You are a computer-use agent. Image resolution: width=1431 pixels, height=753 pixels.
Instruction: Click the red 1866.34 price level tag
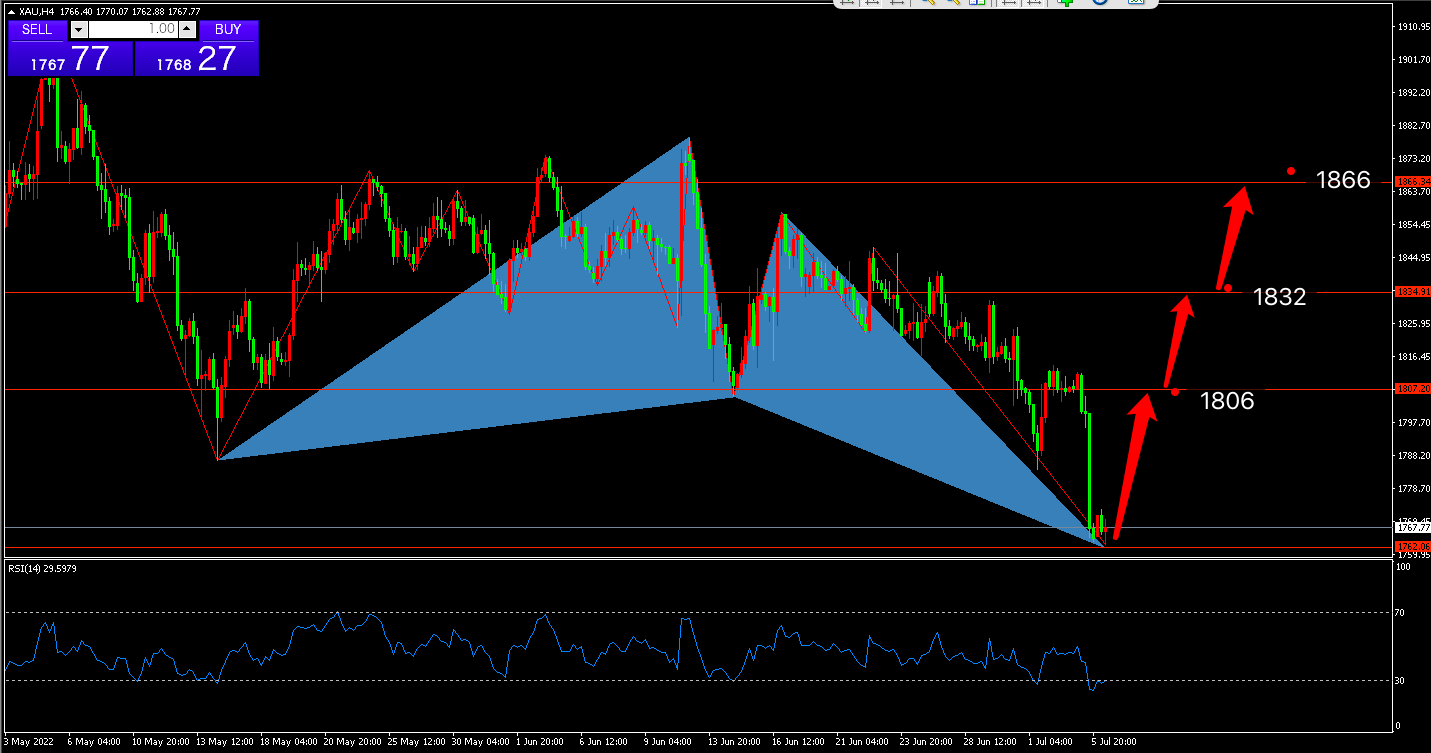(x=1411, y=181)
